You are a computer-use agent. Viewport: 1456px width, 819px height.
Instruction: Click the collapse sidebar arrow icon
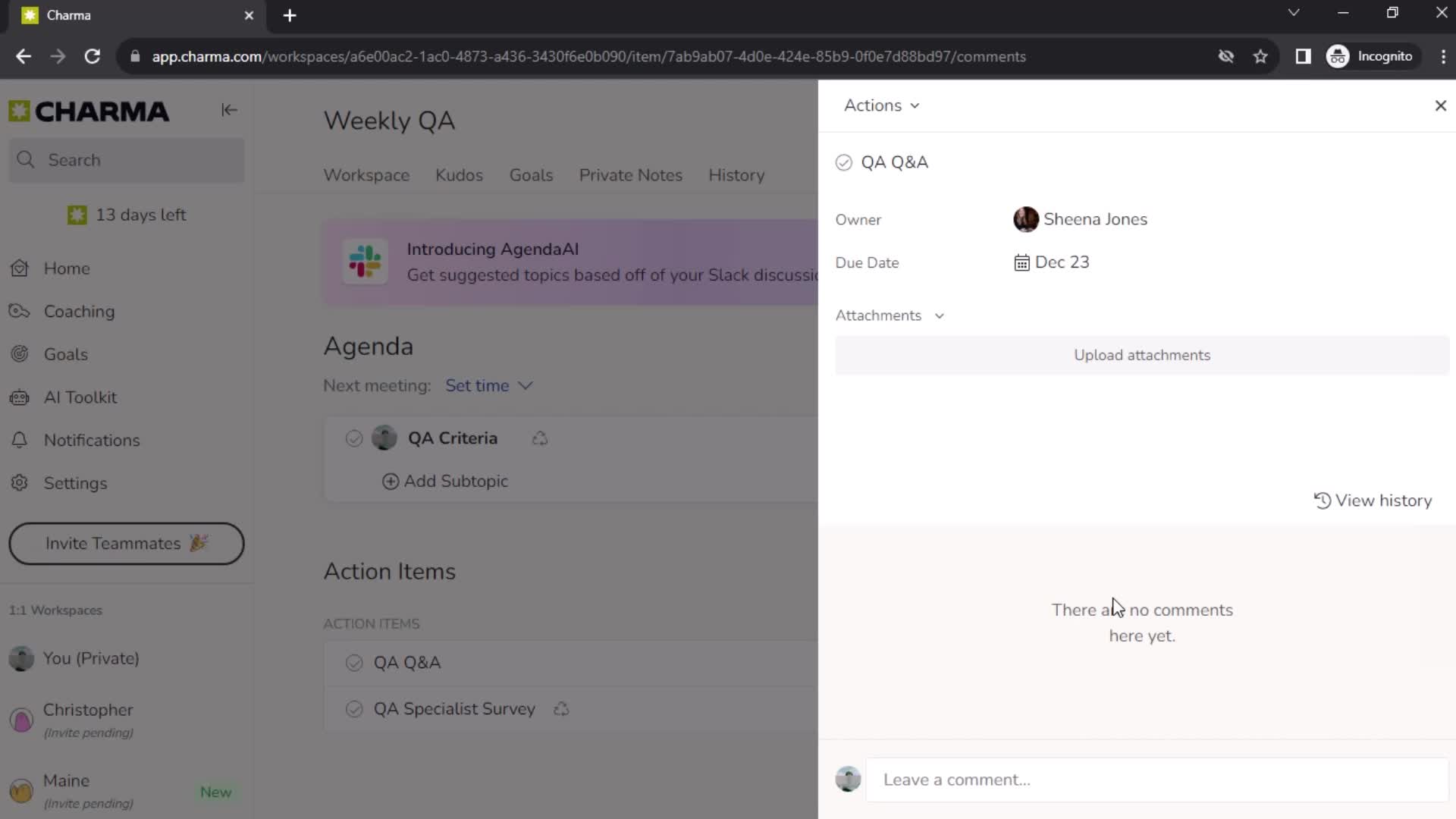(228, 110)
